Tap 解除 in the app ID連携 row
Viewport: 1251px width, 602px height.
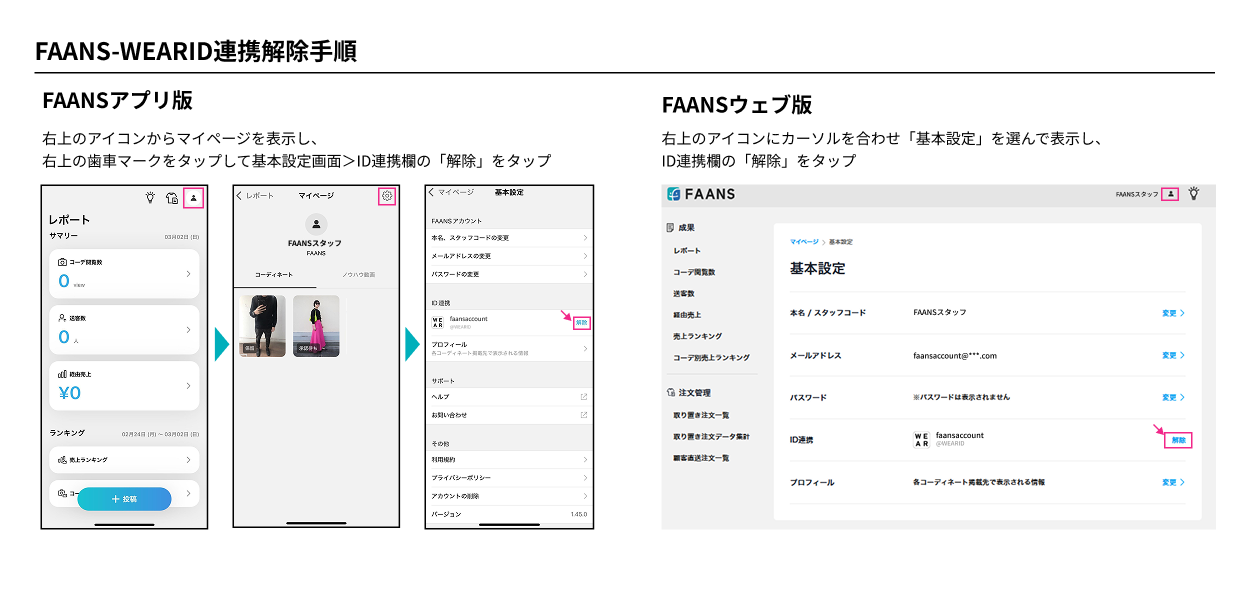582,323
